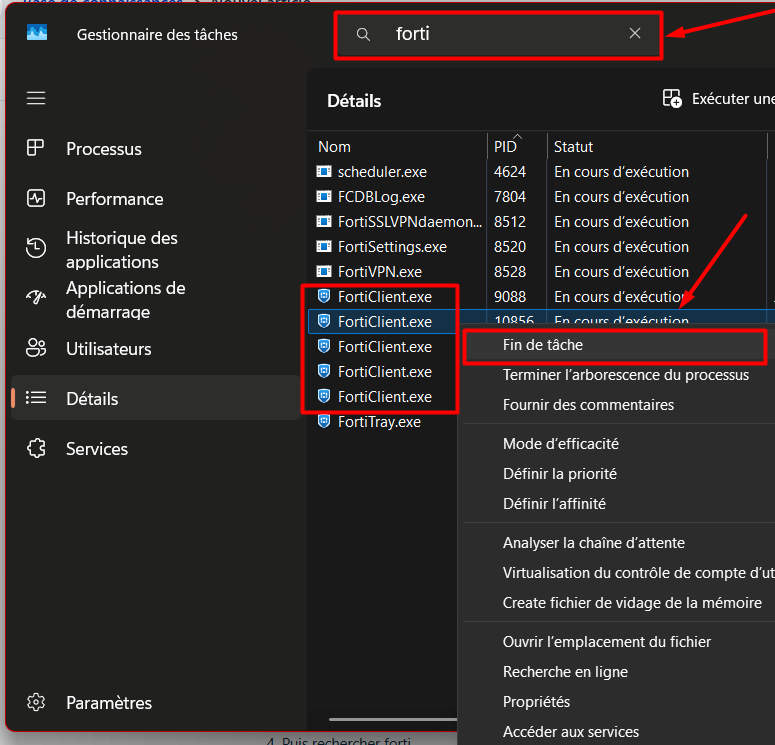The image size is (775, 745).
Task: Click PID value 7804
Action: point(510,197)
